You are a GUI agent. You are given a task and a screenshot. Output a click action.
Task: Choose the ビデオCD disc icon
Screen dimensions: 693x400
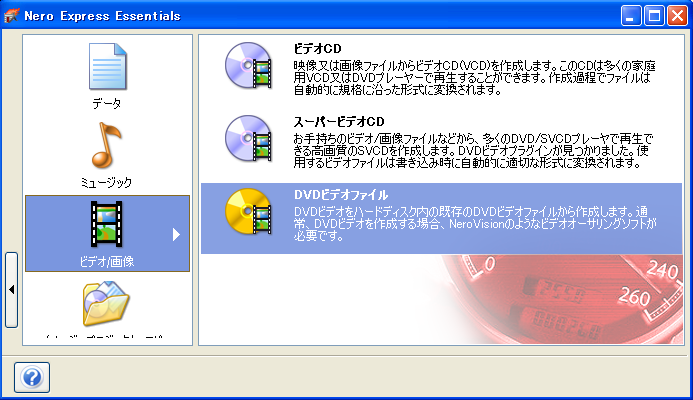click(247, 66)
